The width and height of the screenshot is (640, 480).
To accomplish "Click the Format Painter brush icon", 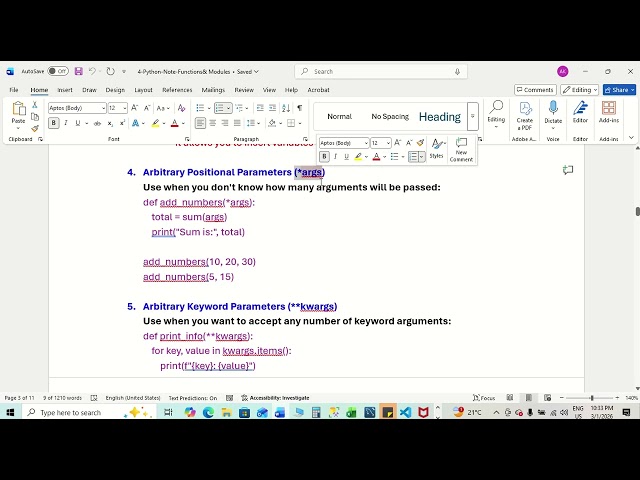I will [x=35, y=129].
